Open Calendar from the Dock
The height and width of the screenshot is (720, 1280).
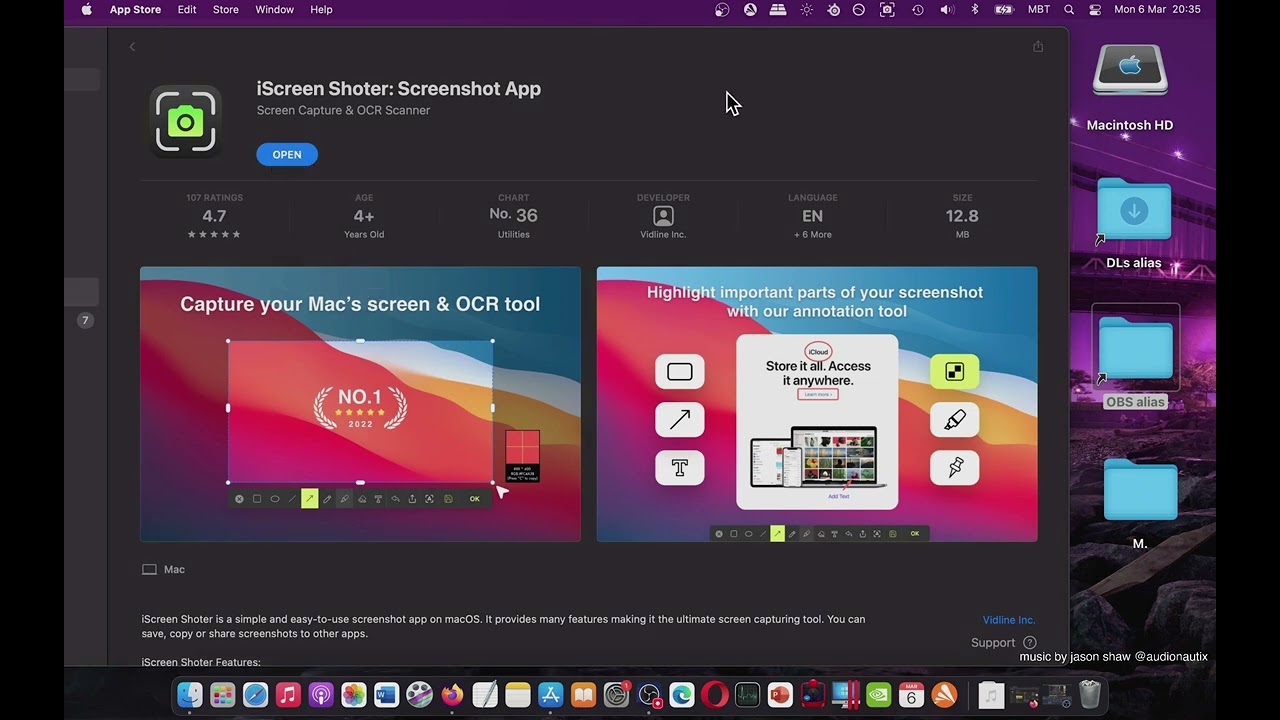tap(911, 694)
